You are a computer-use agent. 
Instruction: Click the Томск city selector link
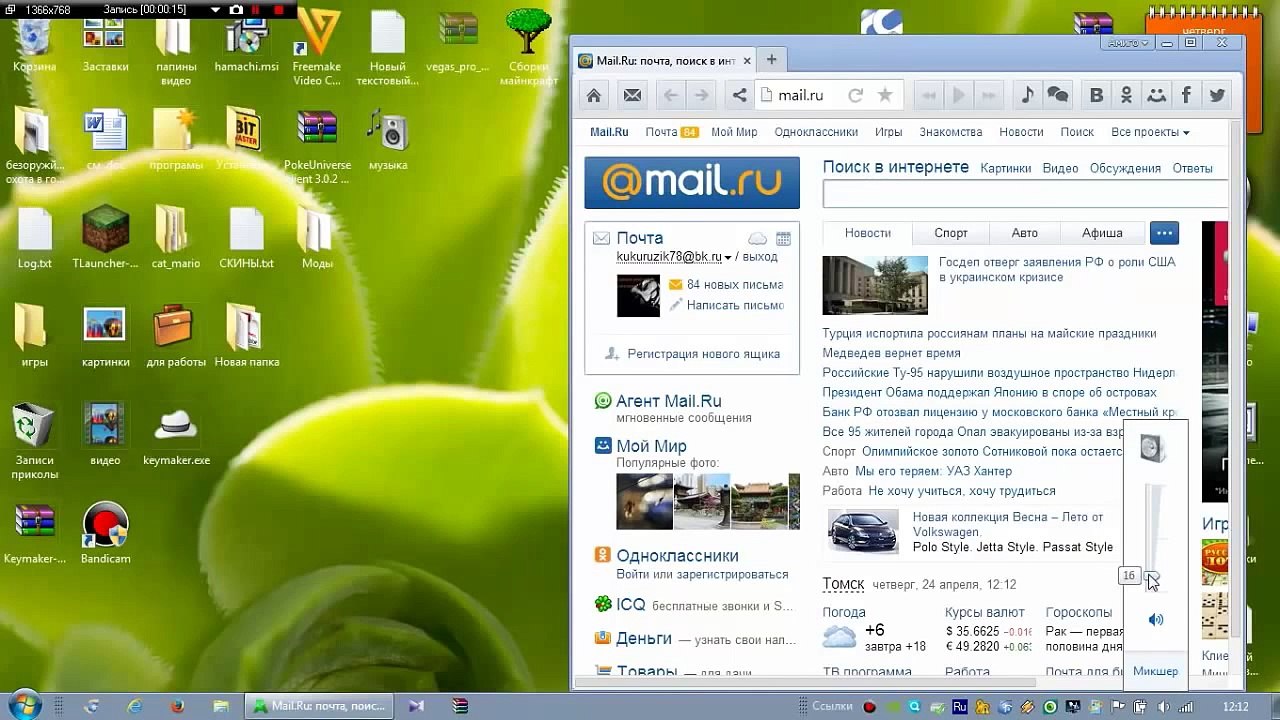[843, 584]
